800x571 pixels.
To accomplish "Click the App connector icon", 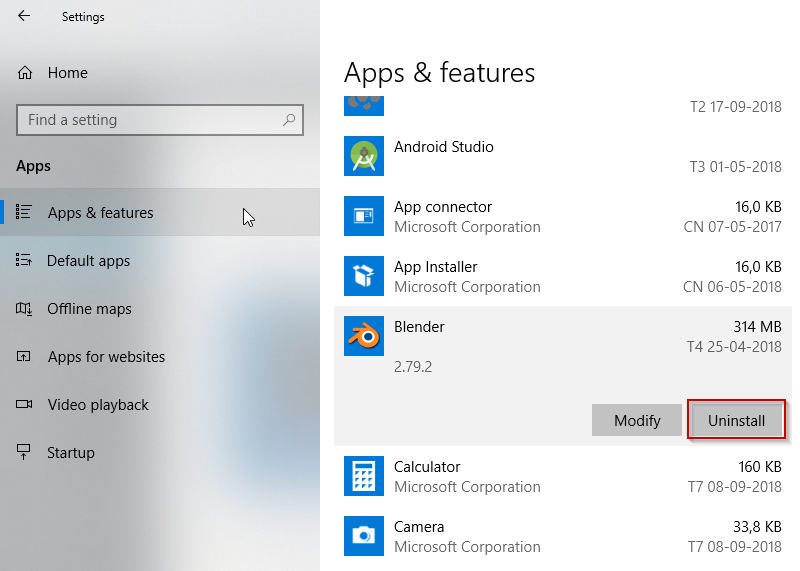I will 364,216.
